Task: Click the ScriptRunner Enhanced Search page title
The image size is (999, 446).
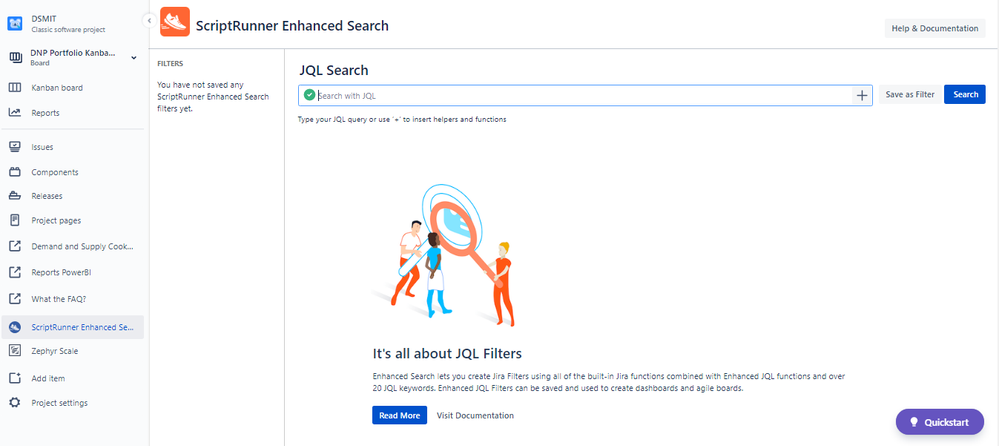Action: 292,26
